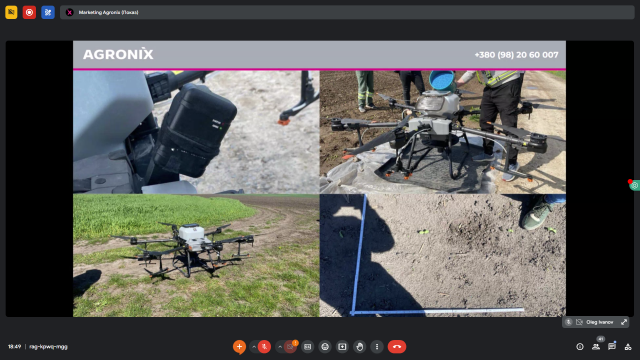
Task: Send a reaction emoji
Action: click(325, 347)
